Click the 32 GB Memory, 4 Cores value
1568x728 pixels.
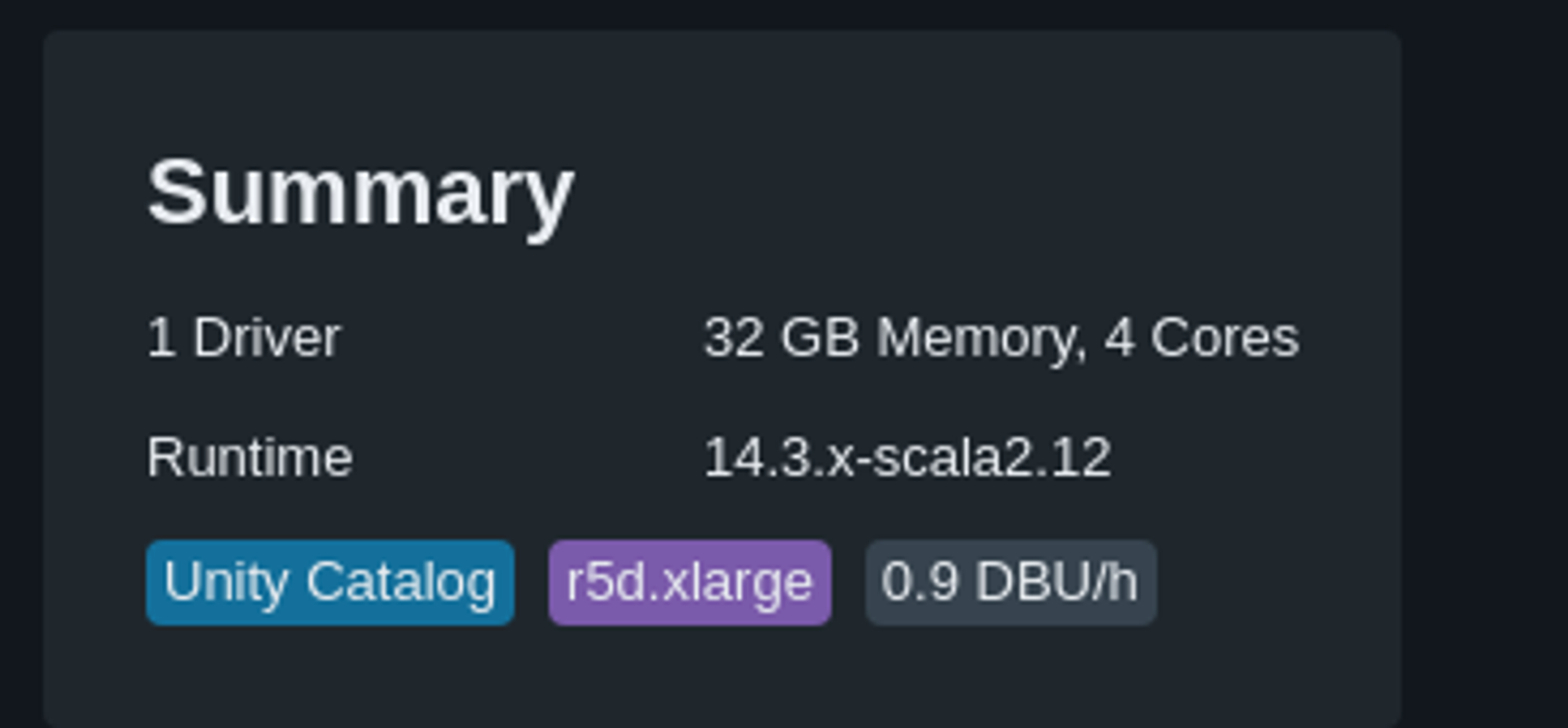click(x=1001, y=338)
